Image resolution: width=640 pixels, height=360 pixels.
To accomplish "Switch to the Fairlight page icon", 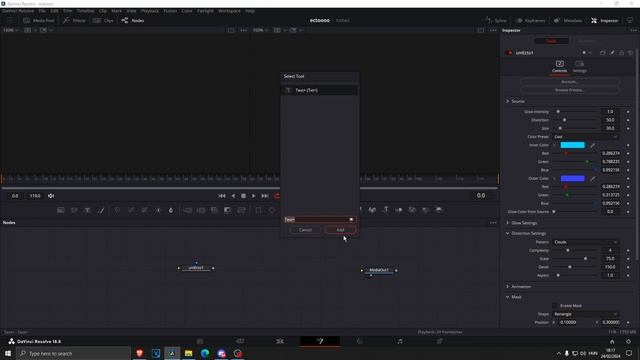I will click(x=400, y=341).
